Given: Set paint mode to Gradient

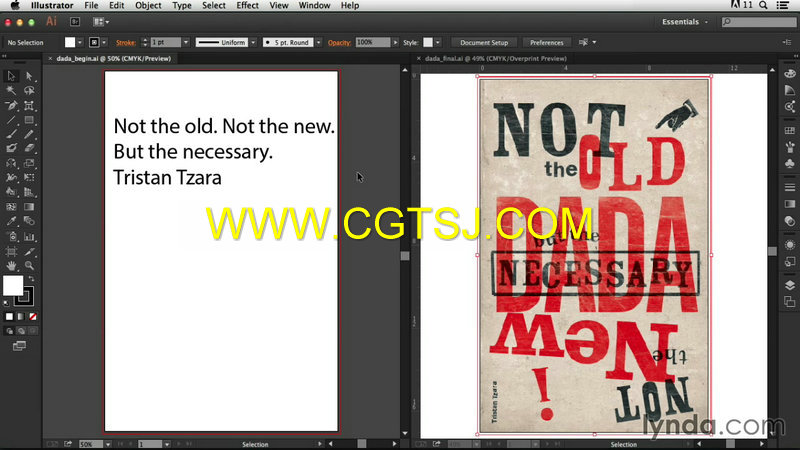Looking at the screenshot, I should coord(21,317).
